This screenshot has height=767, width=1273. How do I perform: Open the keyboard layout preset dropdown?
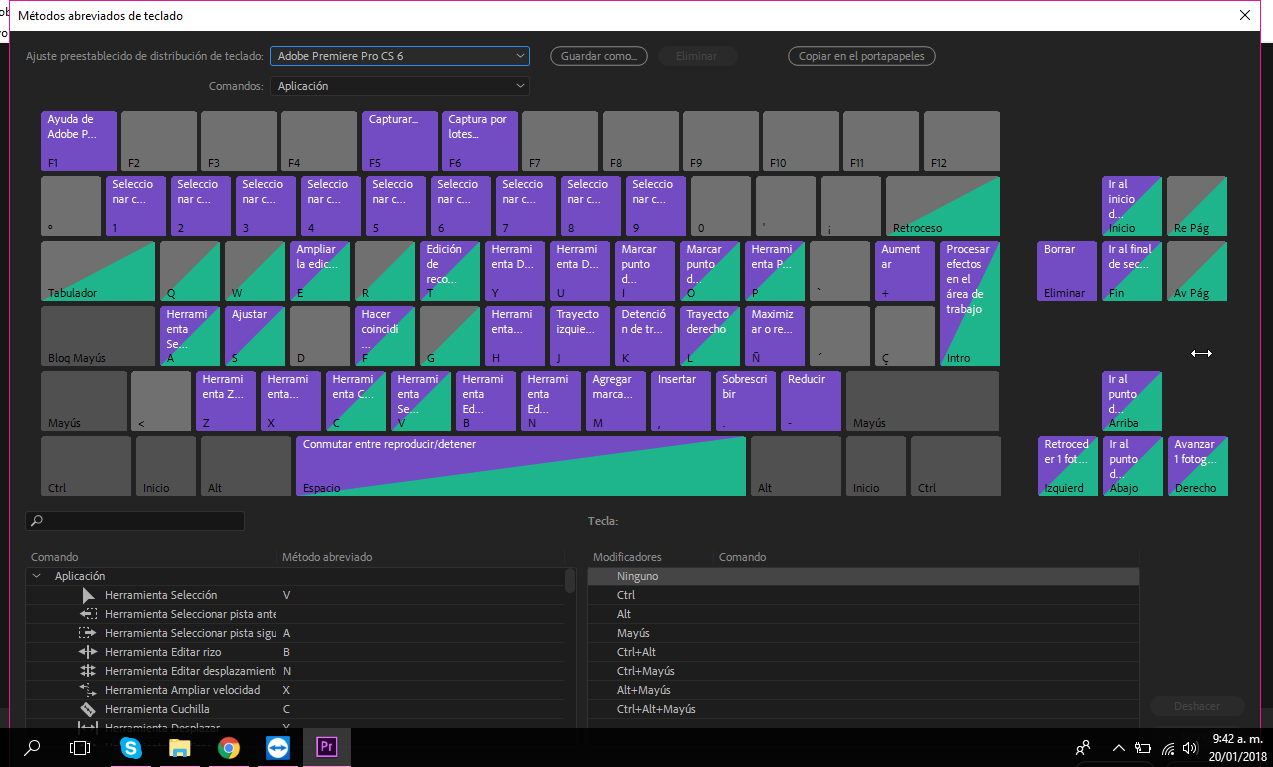click(400, 56)
